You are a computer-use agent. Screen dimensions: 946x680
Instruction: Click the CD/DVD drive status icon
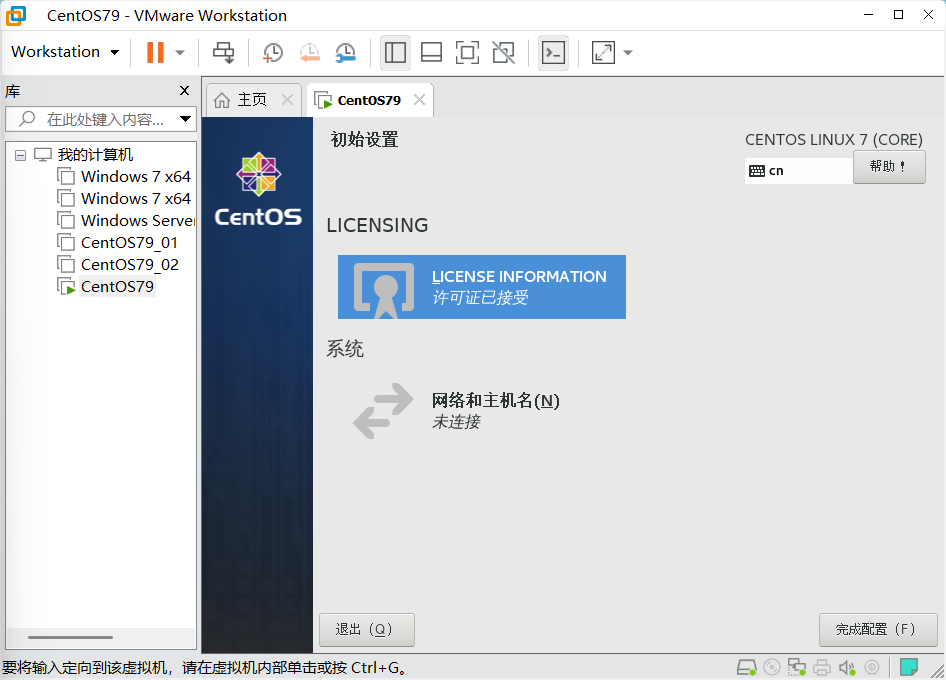coord(772,667)
